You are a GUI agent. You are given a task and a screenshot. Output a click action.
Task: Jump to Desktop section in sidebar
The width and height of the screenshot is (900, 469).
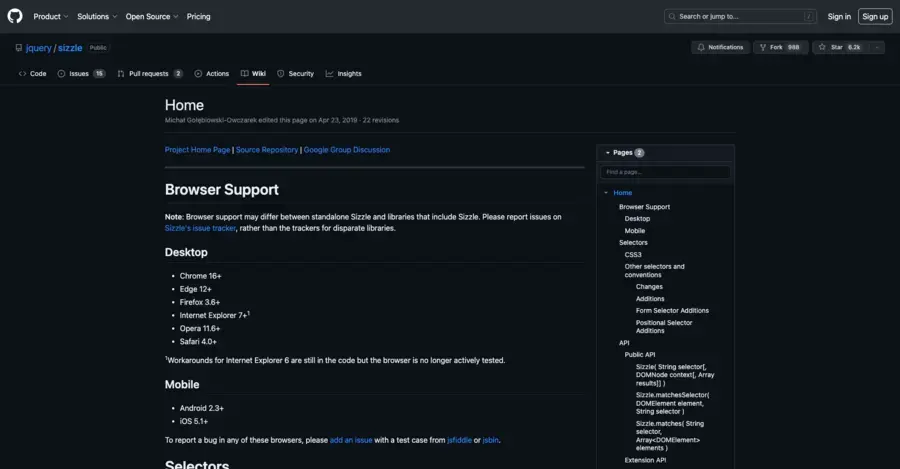[637, 219]
